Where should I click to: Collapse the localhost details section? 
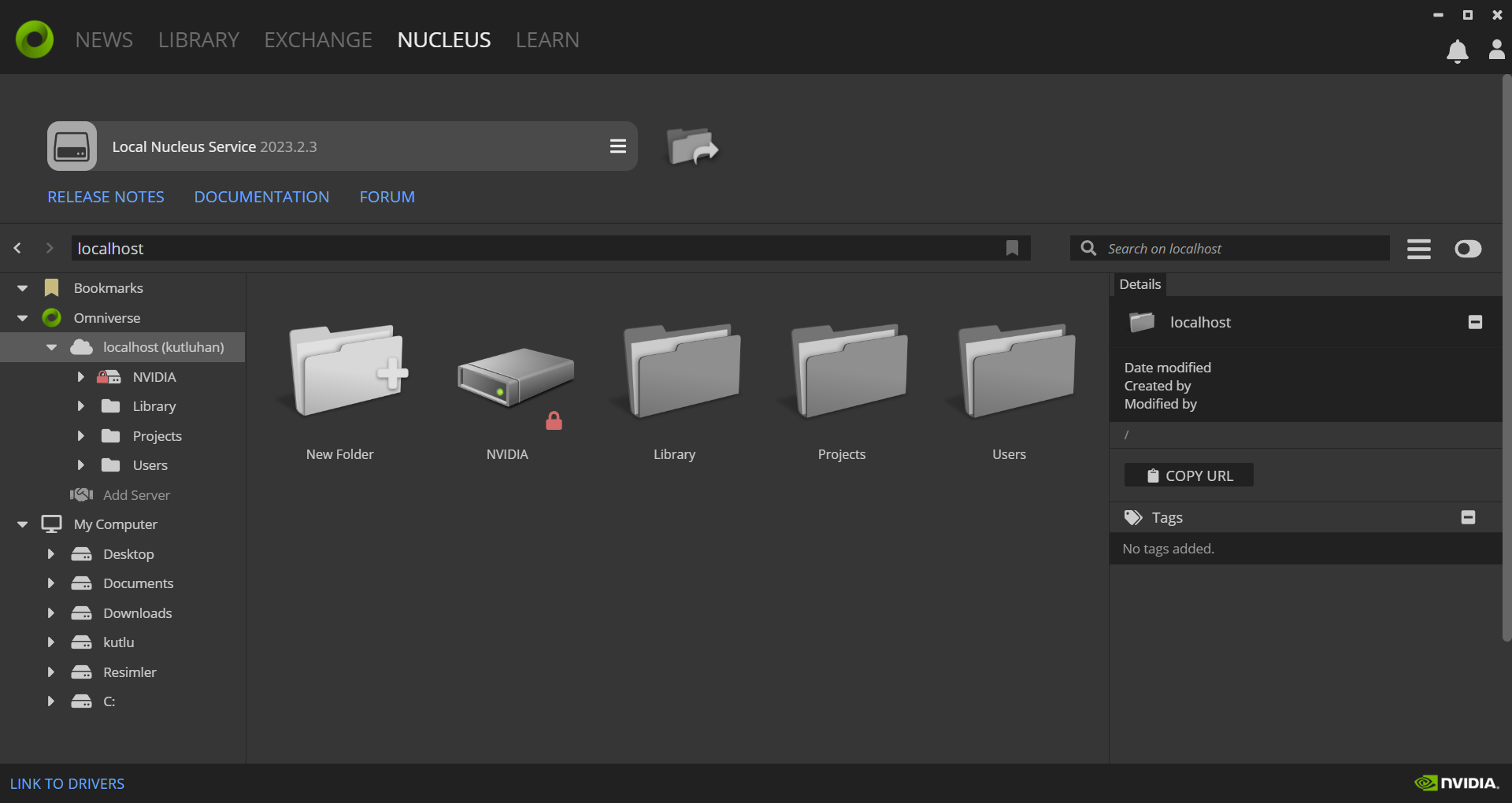point(1475,322)
